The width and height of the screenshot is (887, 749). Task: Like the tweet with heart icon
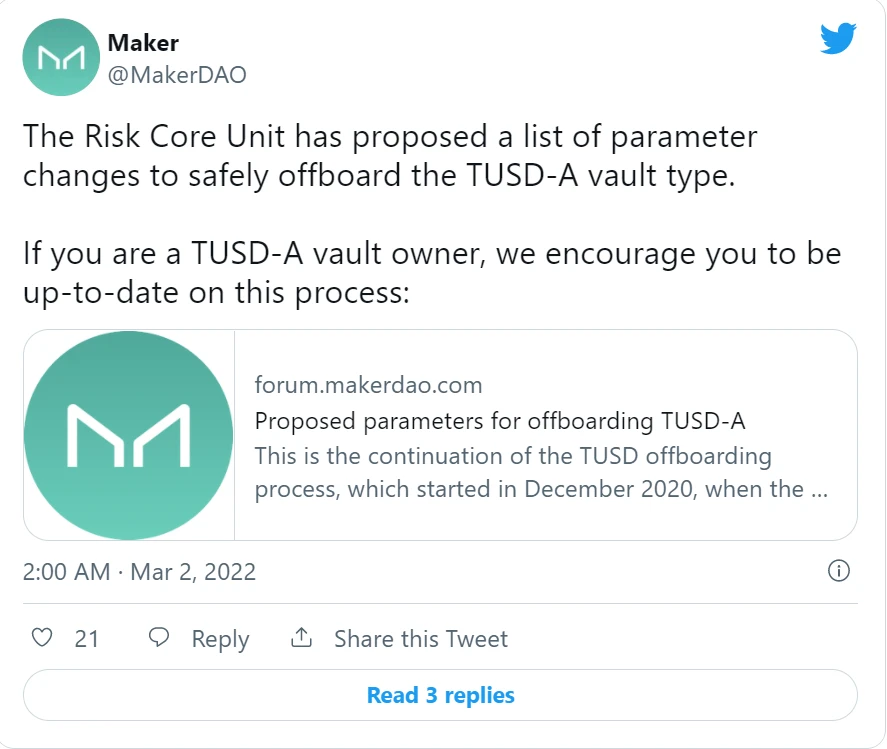42,638
